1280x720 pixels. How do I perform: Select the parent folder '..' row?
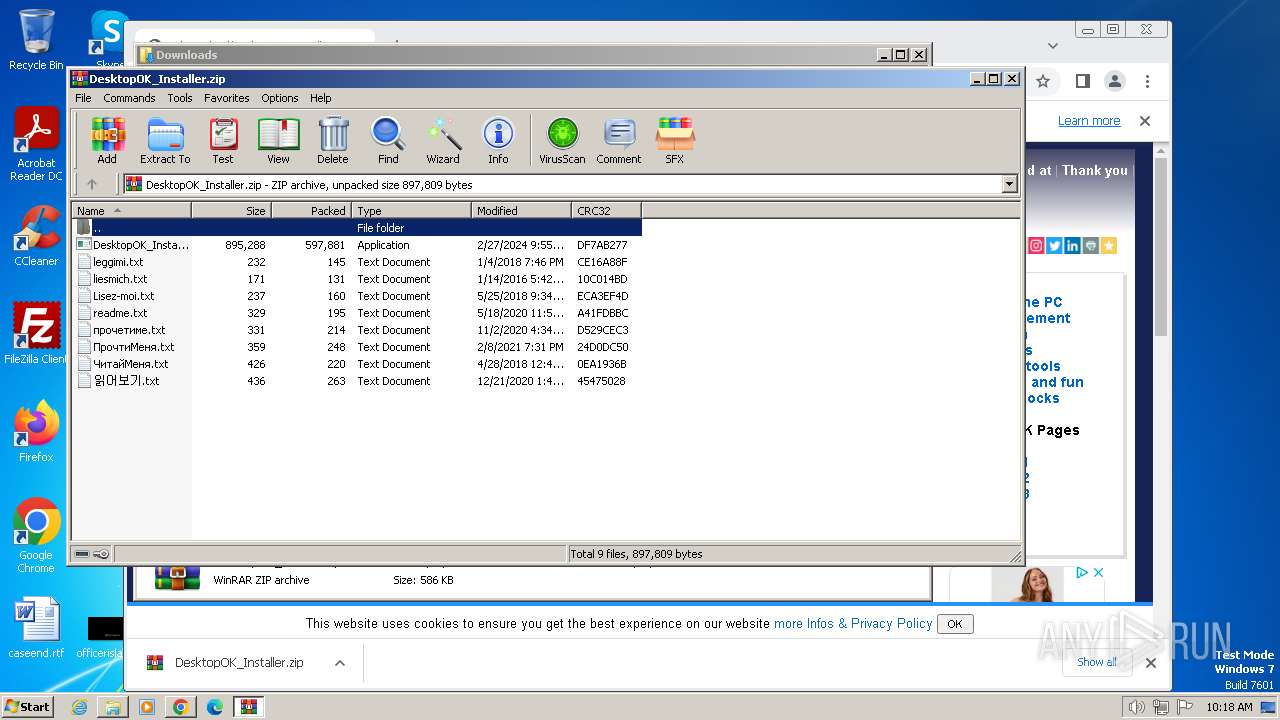point(357,228)
